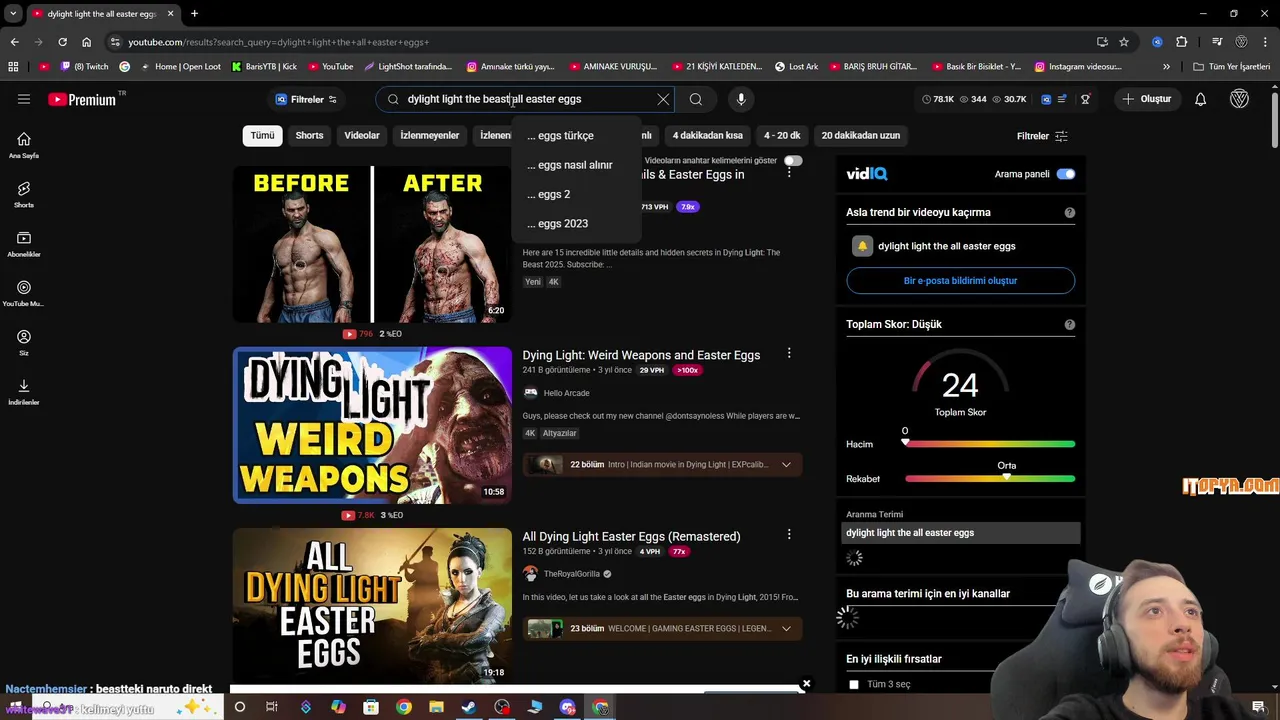Choose suggestion '... eggs nasıl alınır'

click(576, 165)
